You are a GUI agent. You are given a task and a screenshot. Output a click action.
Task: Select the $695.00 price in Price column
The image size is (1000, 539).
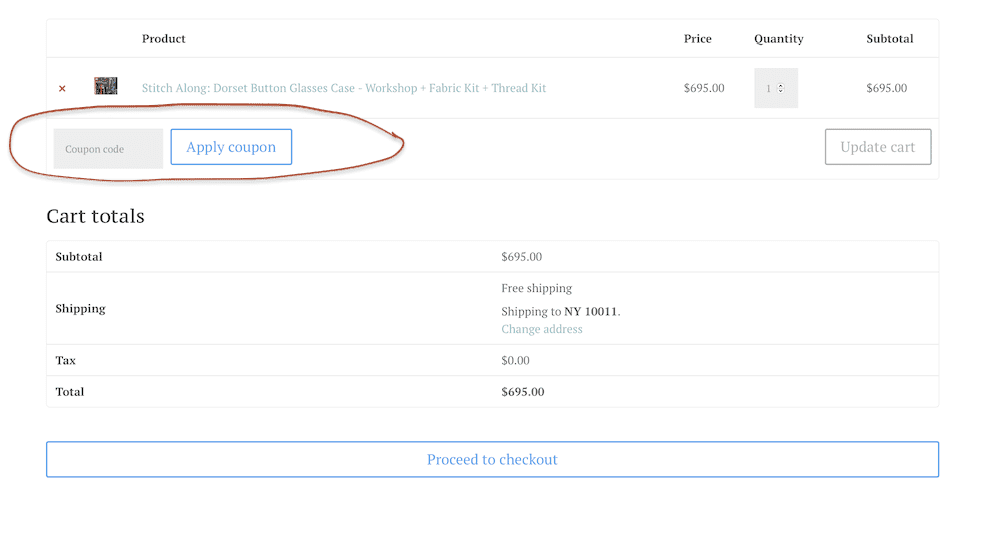[x=704, y=88]
